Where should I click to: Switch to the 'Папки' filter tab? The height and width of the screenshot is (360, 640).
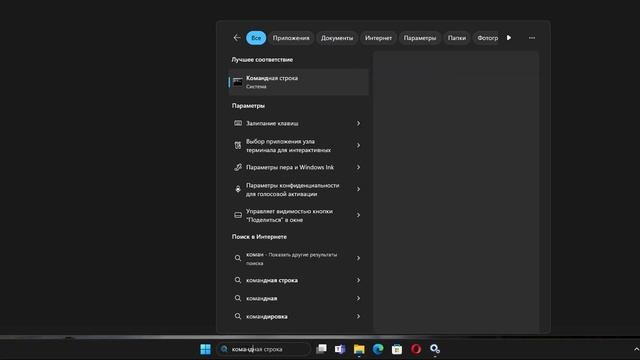[x=457, y=38]
